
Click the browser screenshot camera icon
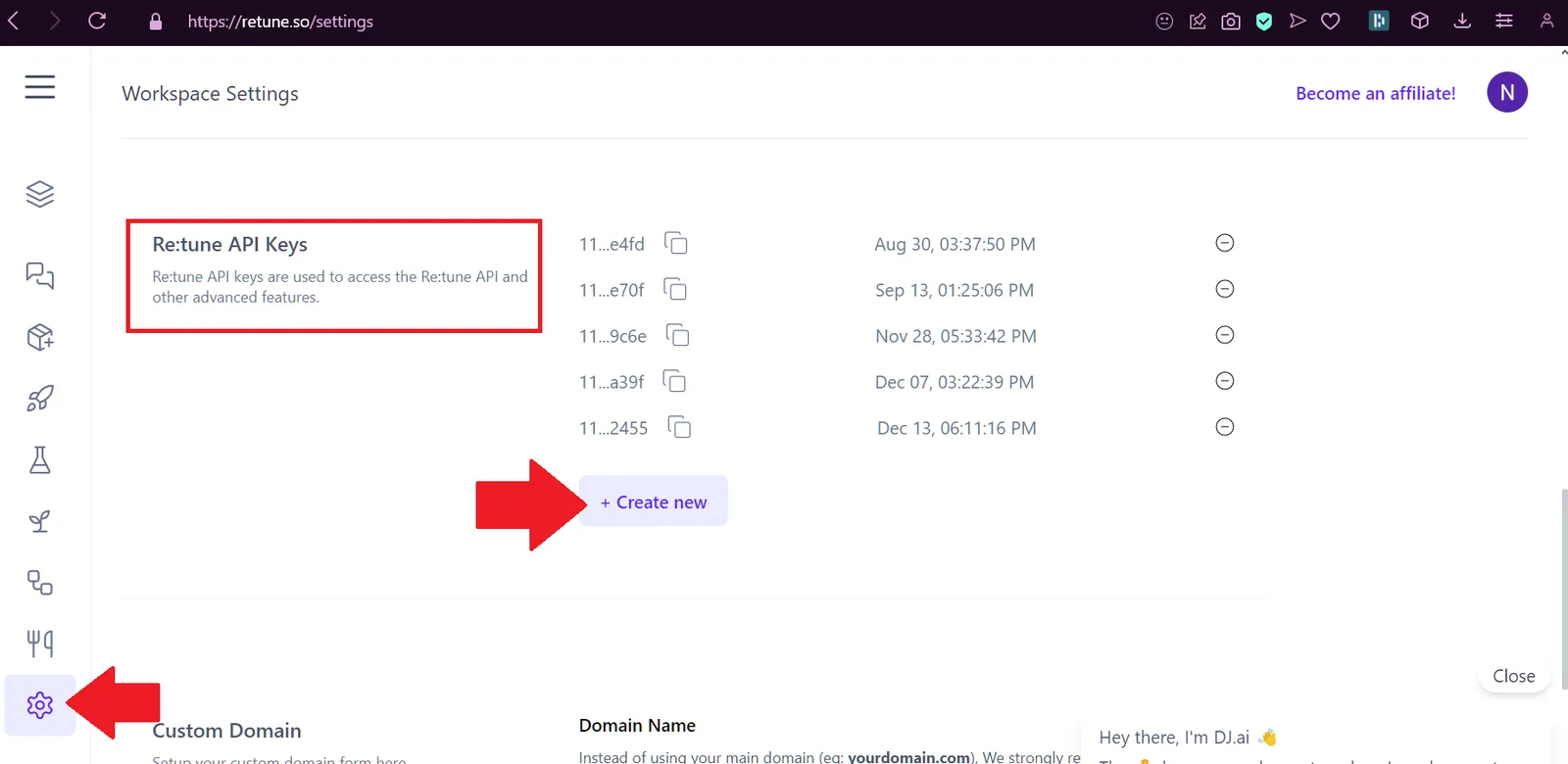pos(1231,22)
